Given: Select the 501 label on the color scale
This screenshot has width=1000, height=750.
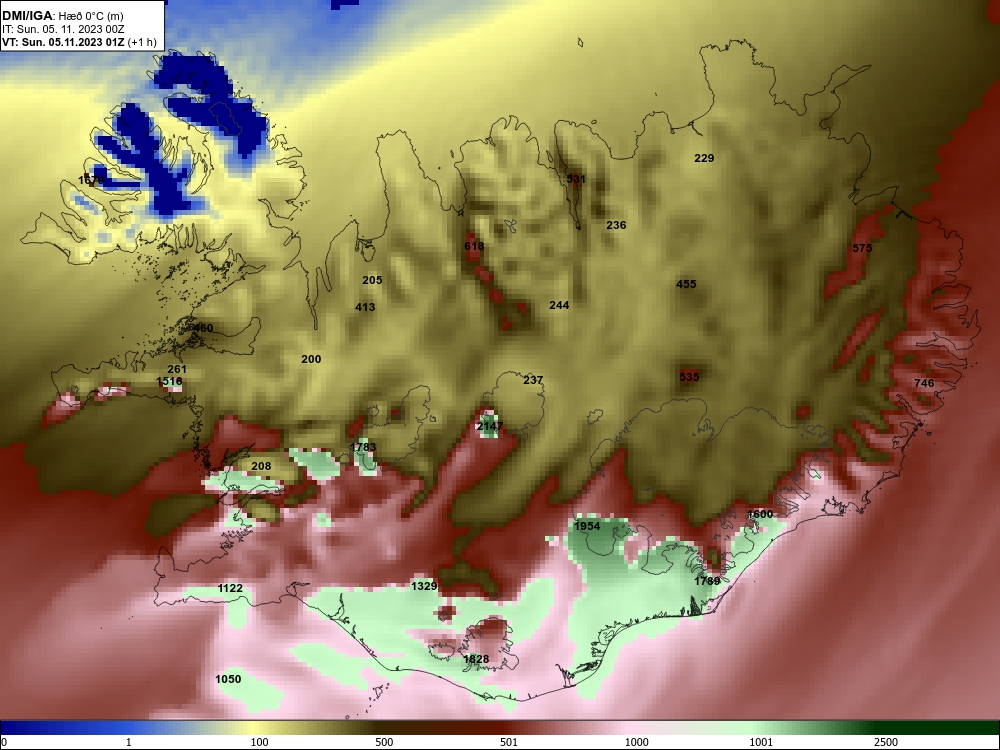Looking at the screenshot, I should click(x=509, y=742).
